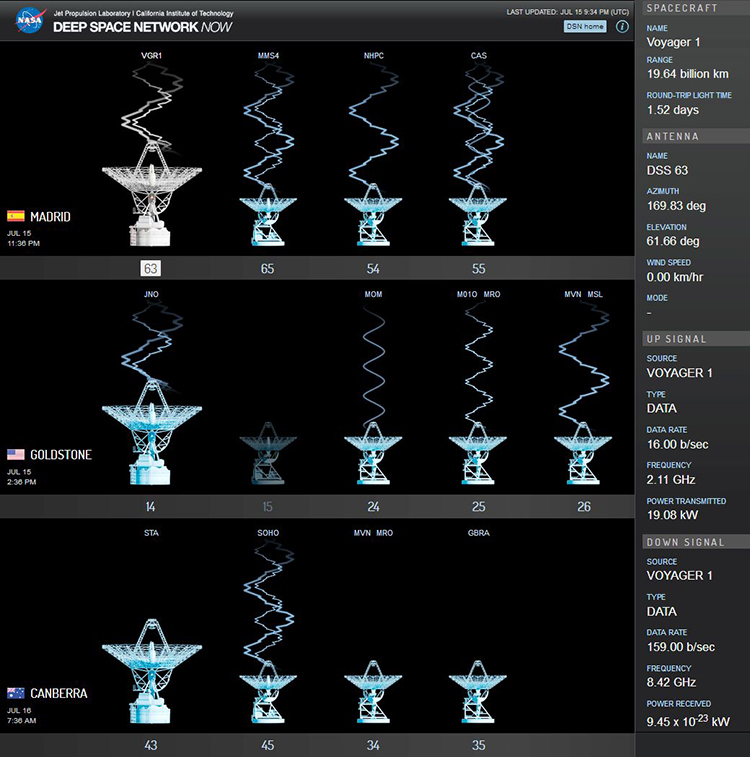
Task: Click the 19.64 billion km range value
Action: pyautogui.click(x=687, y=74)
